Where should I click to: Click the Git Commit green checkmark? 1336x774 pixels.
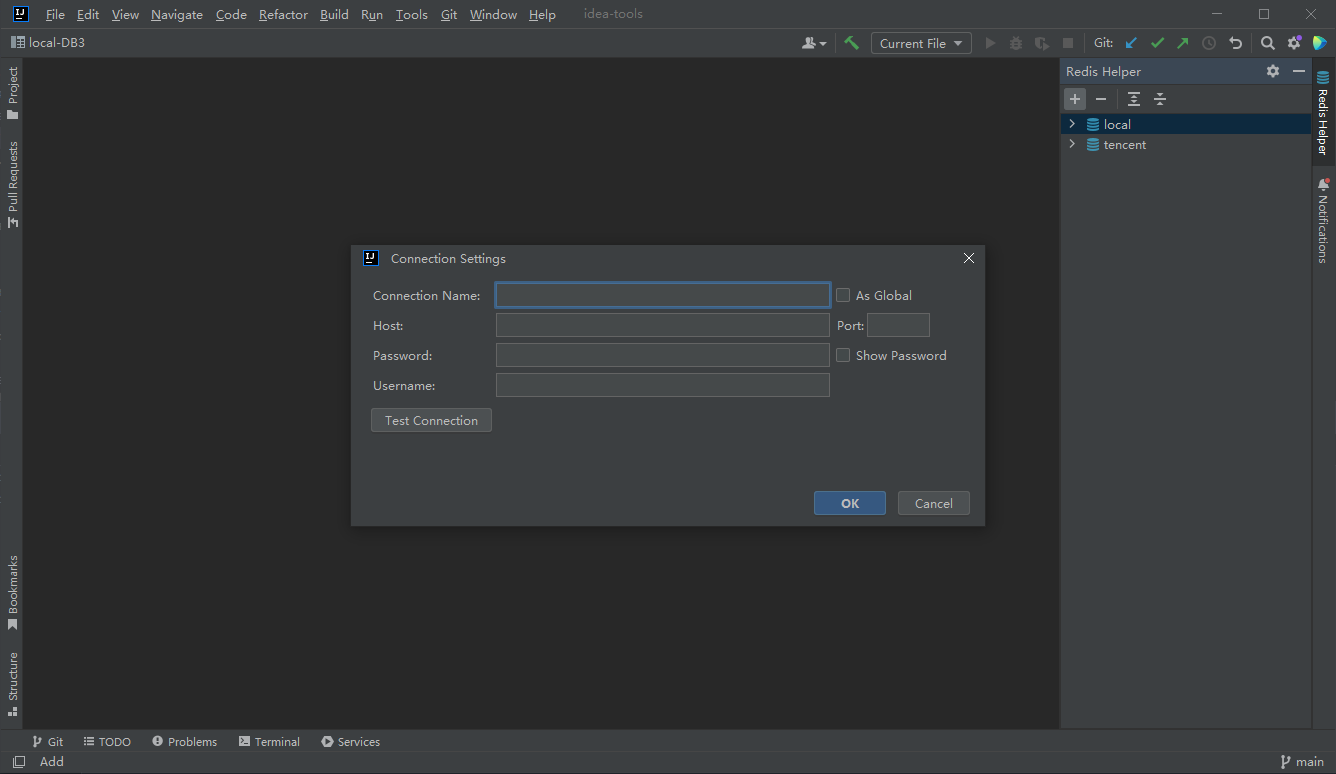point(1157,43)
